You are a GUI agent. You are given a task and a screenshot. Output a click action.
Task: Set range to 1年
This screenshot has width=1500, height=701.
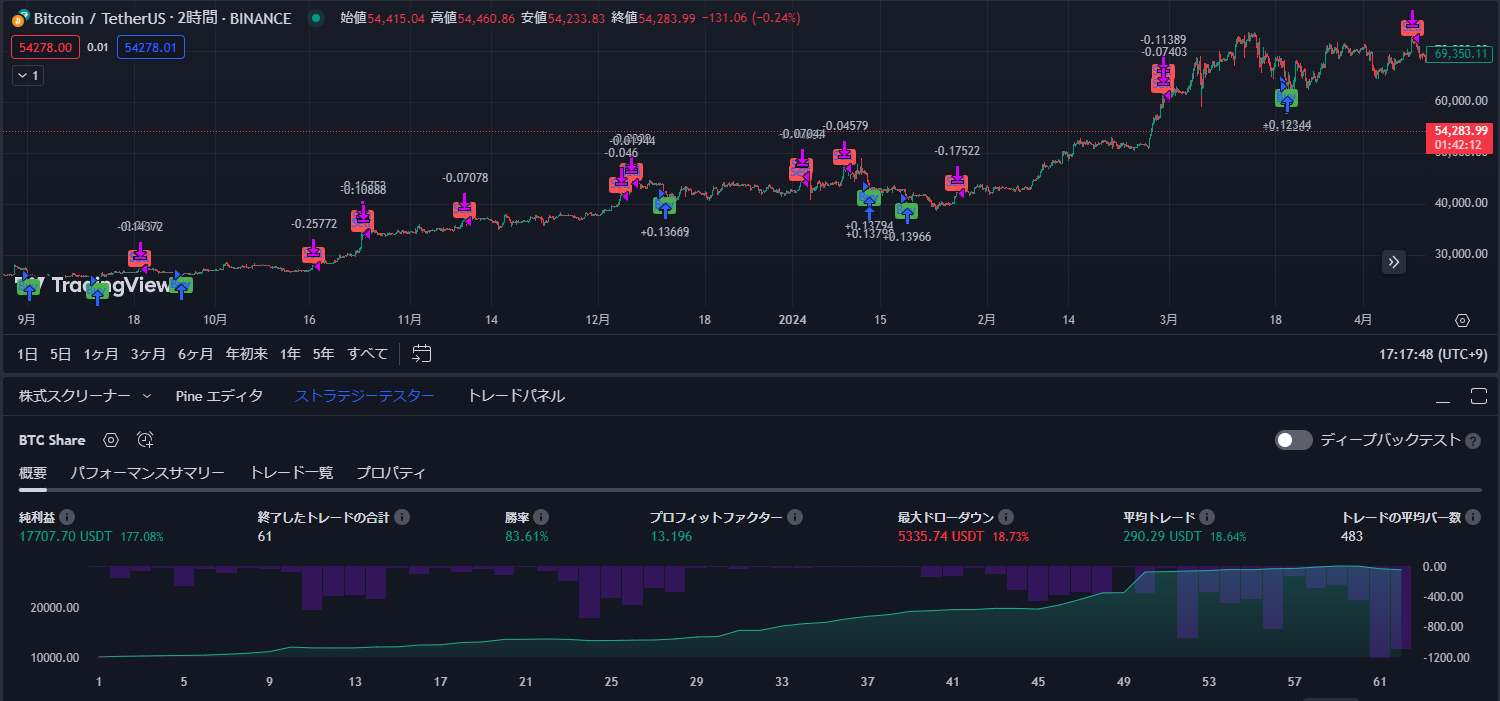290,353
